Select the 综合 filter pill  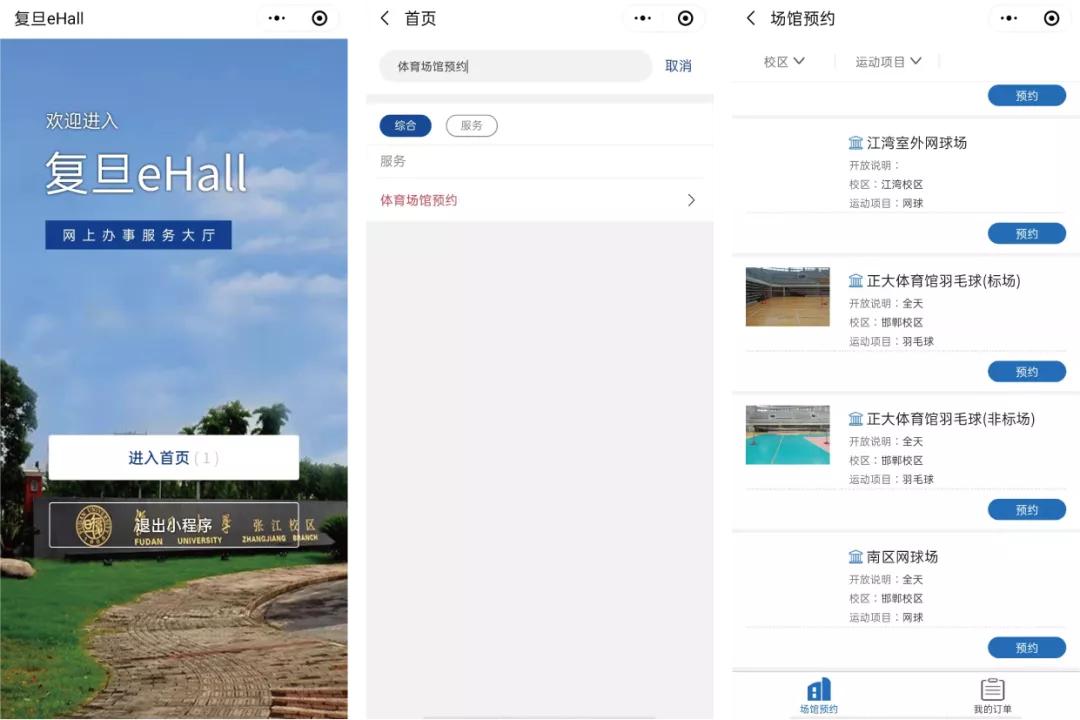click(x=405, y=125)
